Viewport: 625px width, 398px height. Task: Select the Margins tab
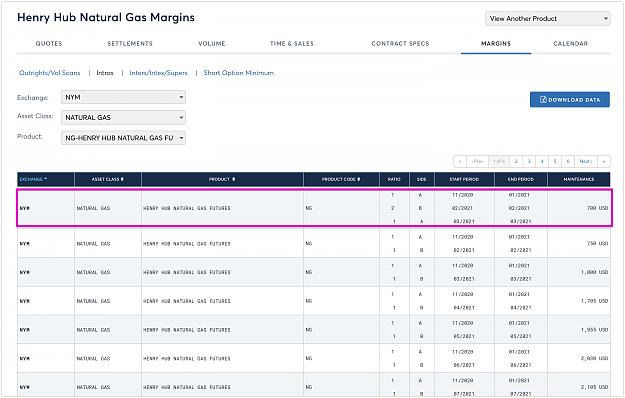(496, 43)
